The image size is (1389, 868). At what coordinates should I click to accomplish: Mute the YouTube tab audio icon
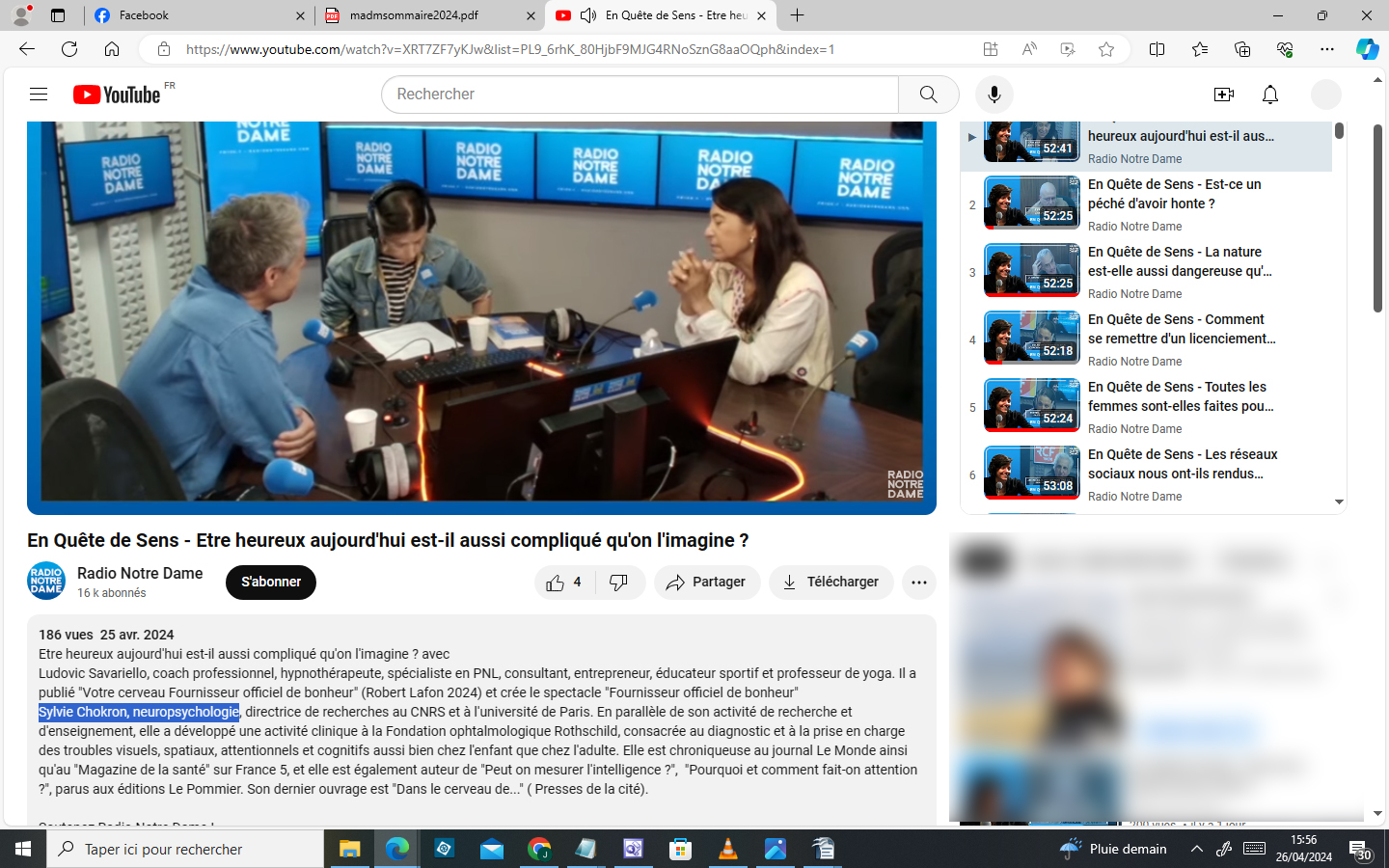(x=588, y=15)
